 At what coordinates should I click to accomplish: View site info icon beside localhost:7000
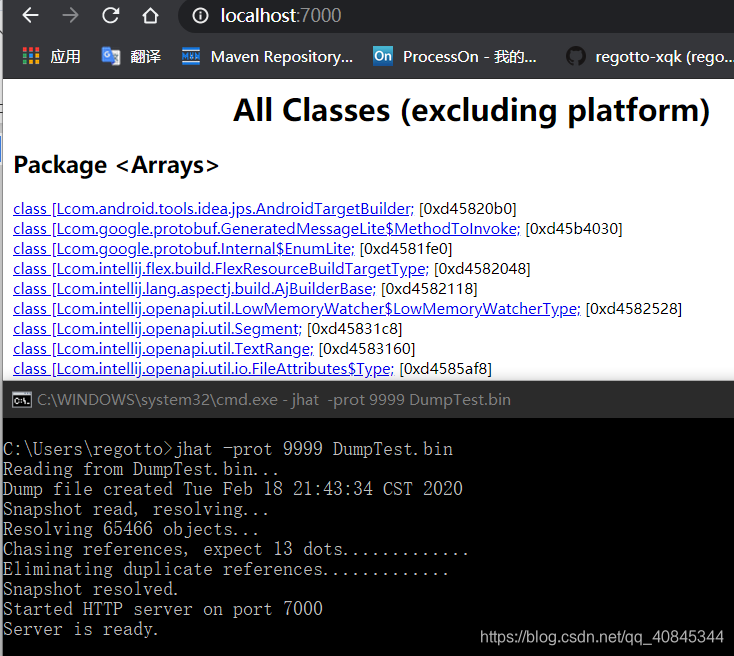tap(200, 16)
